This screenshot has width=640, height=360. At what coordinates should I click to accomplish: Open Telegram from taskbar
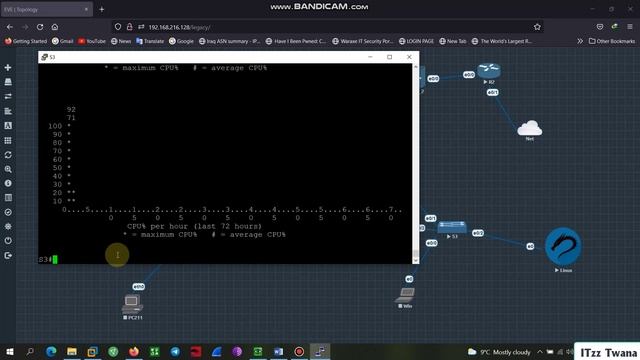(x=175, y=351)
